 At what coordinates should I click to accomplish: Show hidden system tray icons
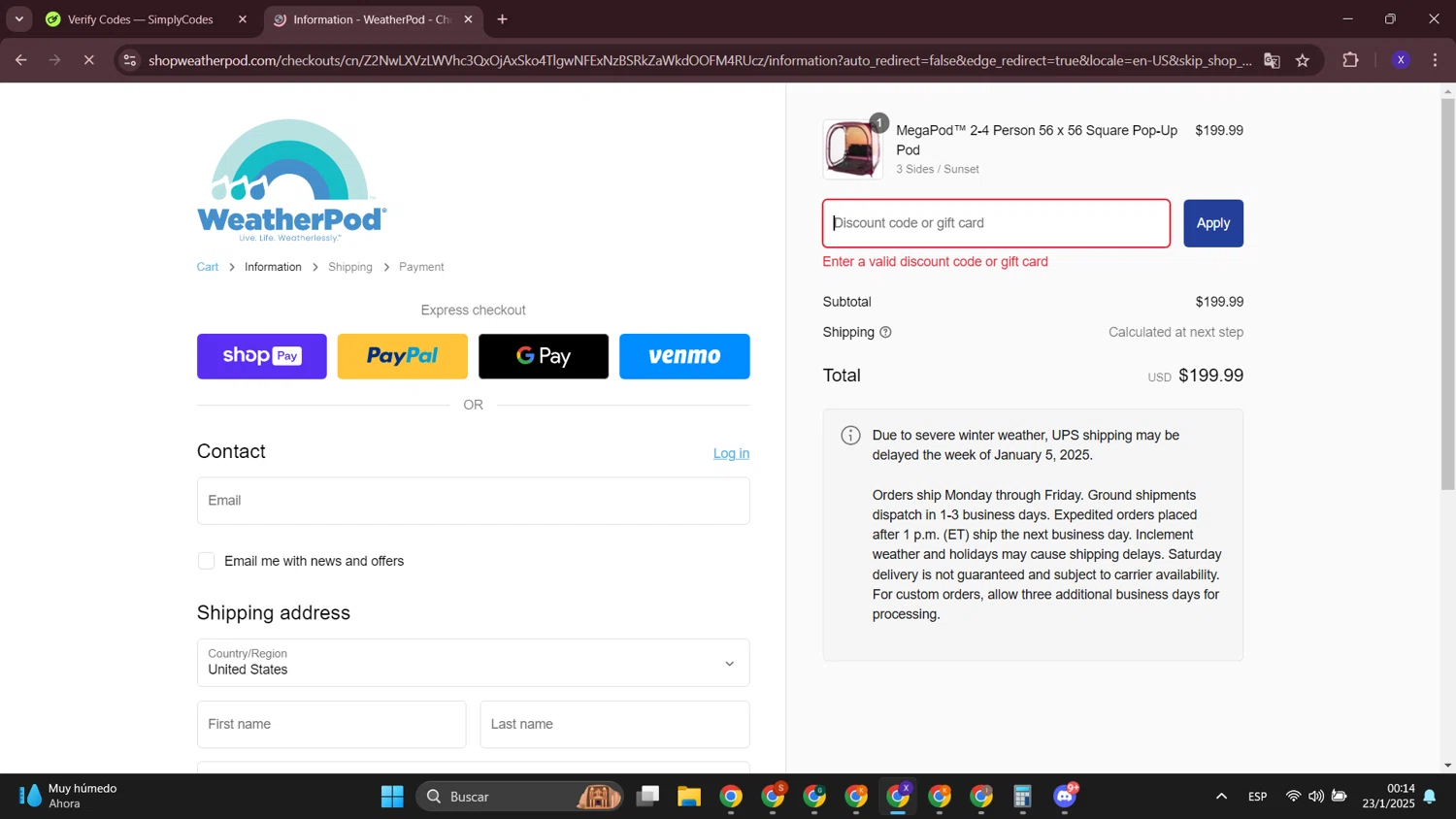coord(1221,797)
